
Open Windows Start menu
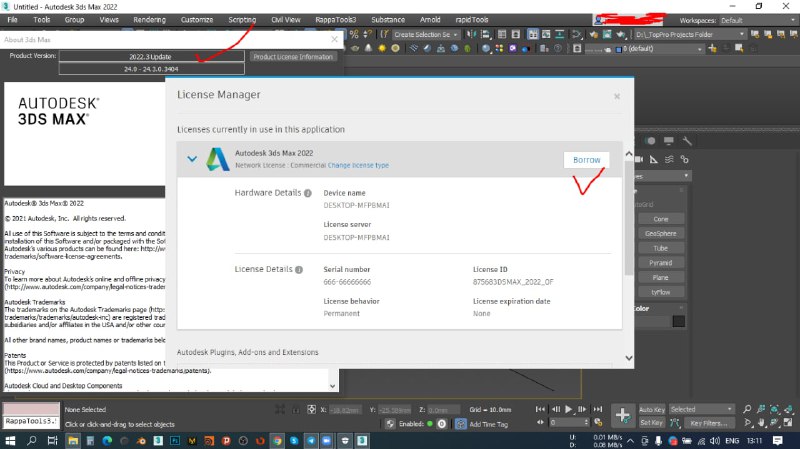(x=10, y=440)
